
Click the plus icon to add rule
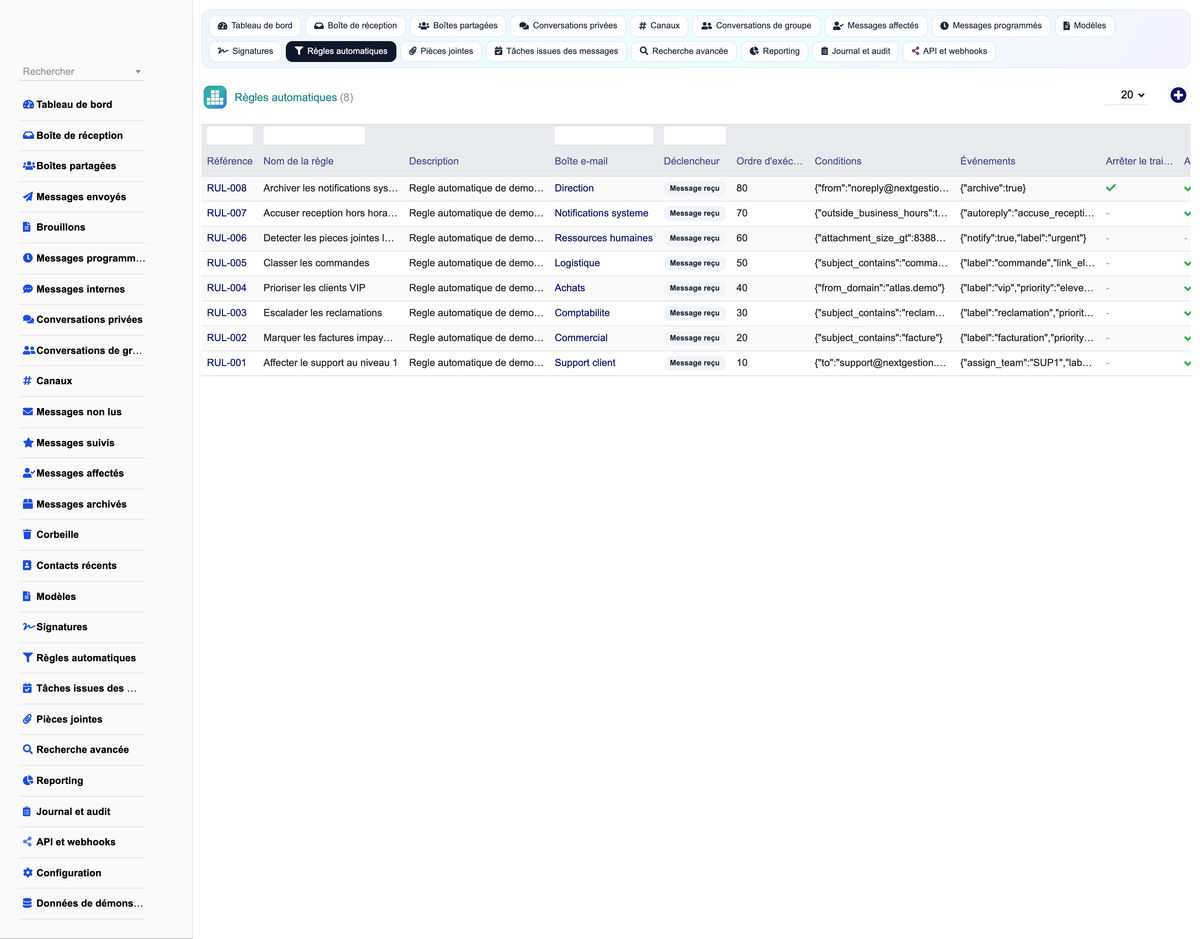1178,95
